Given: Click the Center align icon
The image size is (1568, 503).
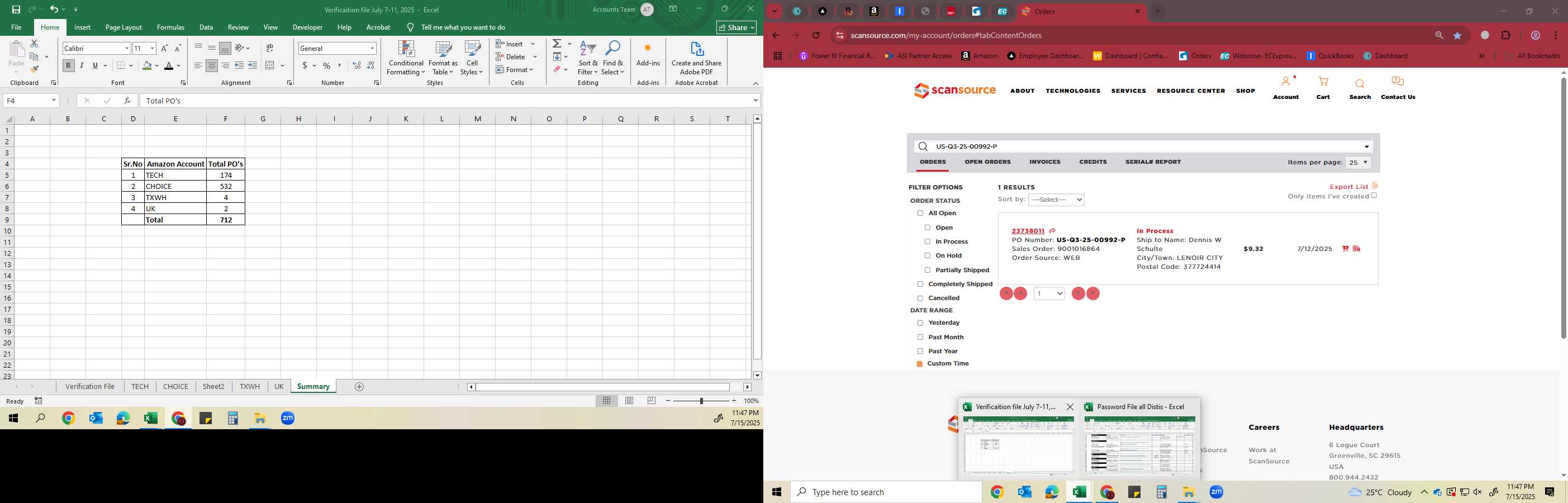Looking at the screenshot, I should pos(211,65).
